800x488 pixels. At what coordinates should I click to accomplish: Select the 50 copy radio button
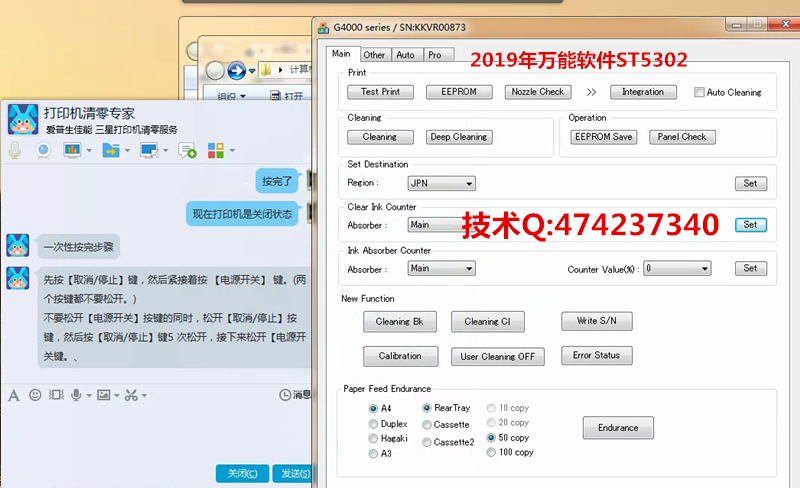coord(491,437)
